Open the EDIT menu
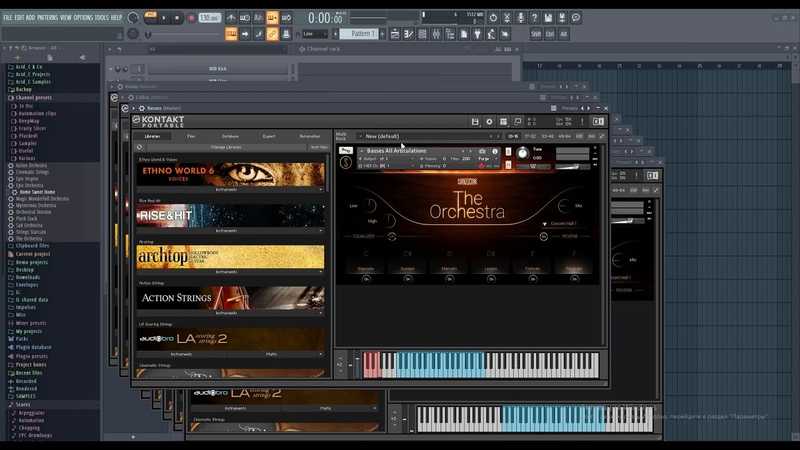The width and height of the screenshot is (800, 450). click(x=18, y=17)
